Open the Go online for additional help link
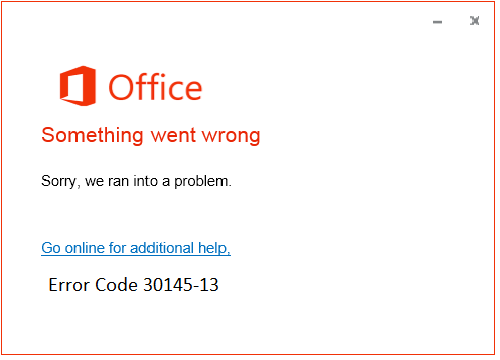Image resolution: width=500 pixels, height=360 pixels. tap(136, 248)
